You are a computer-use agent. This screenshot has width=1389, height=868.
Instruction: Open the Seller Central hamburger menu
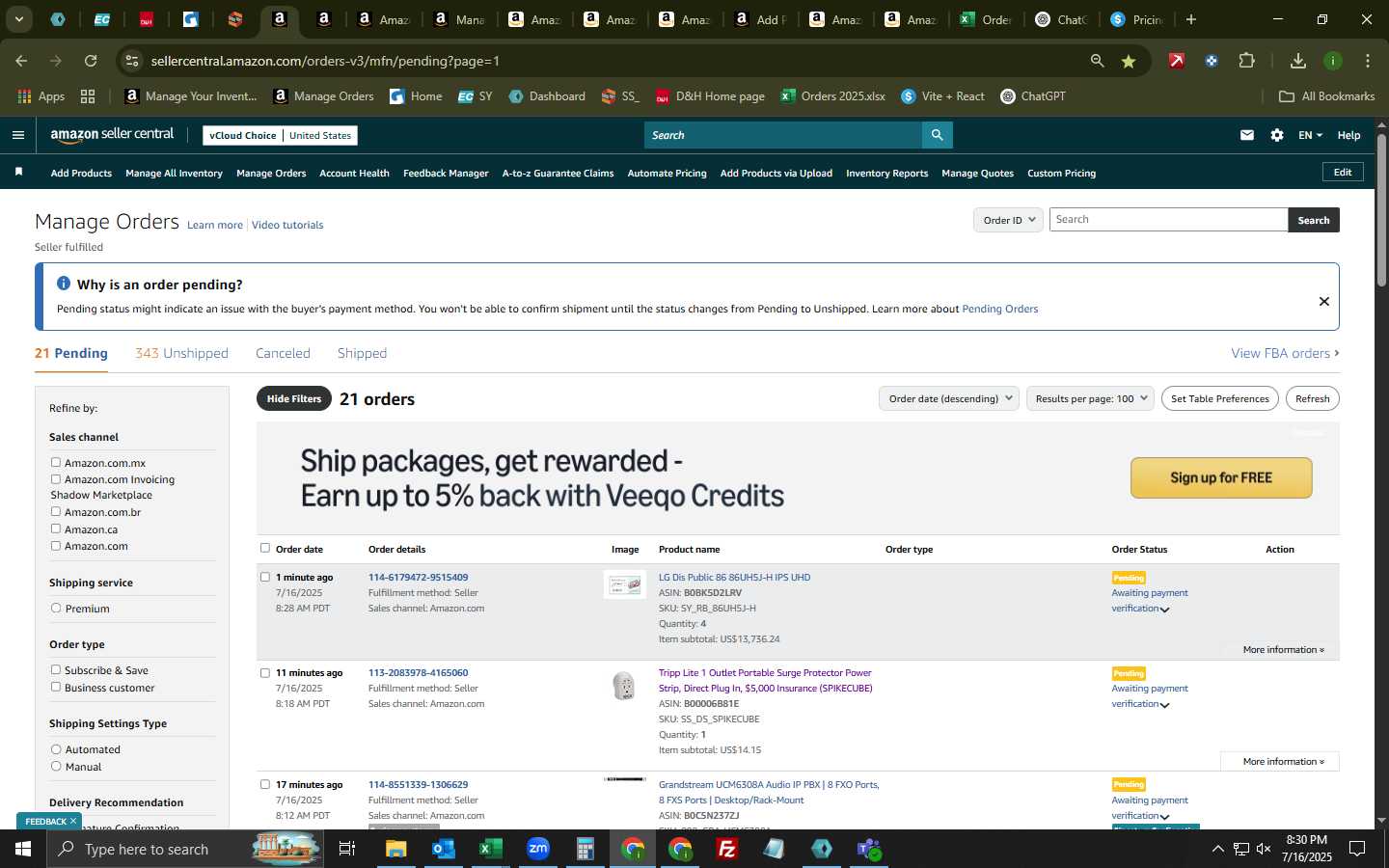17,135
